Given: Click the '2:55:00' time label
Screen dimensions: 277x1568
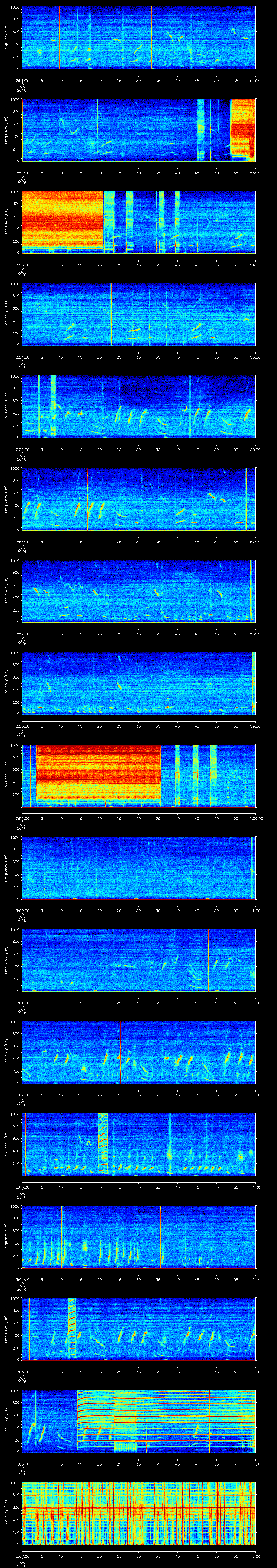Looking at the screenshot, I should pos(21,449).
